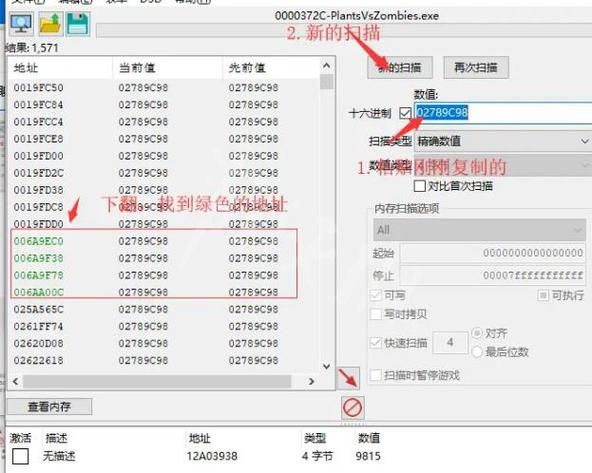592x473 pixels.
Task: Click the 新的扫描 new scan button
Action: click(400, 68)
